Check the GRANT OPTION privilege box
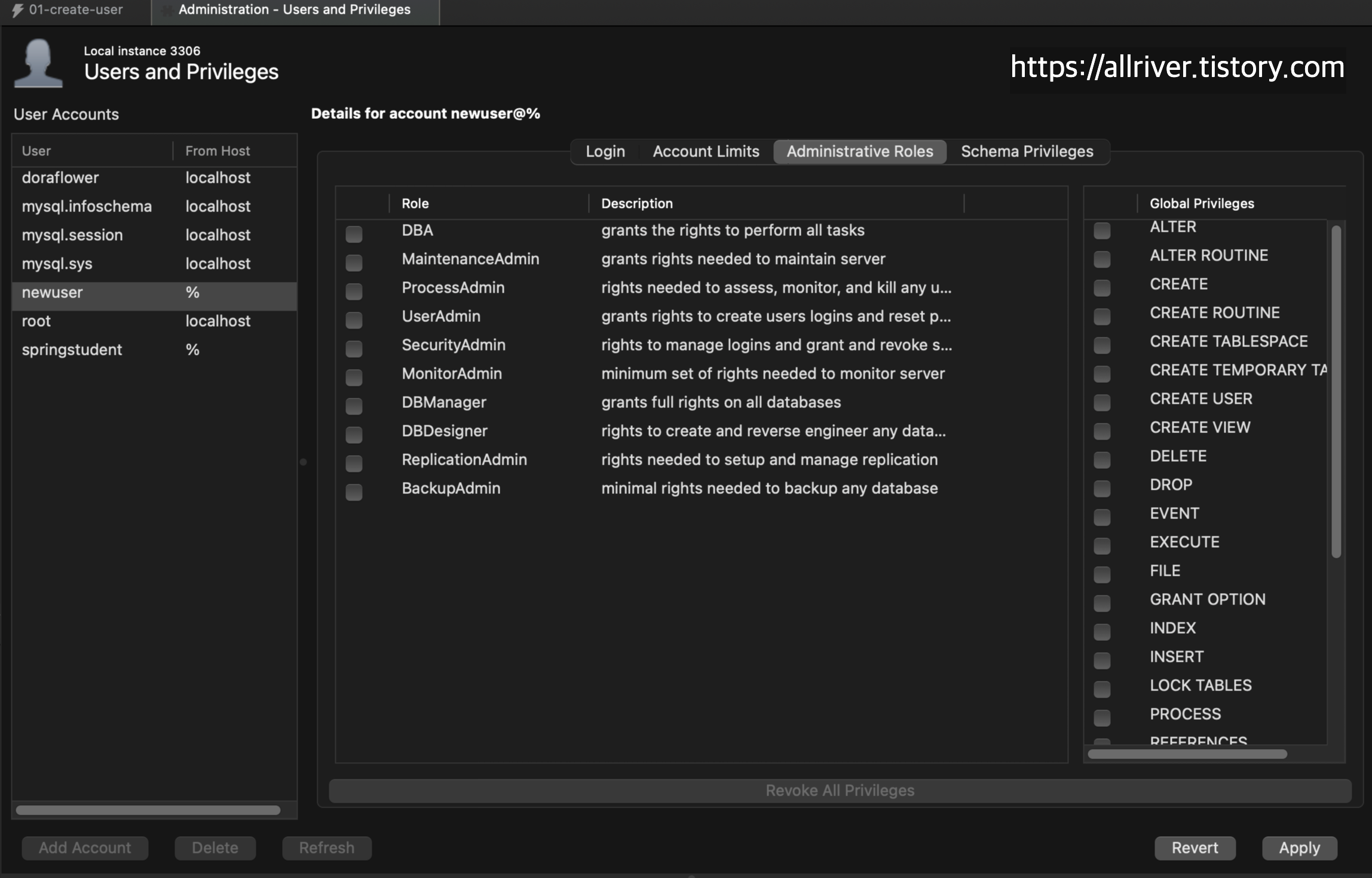The image size is (1372, 878). pos(1101,603)
